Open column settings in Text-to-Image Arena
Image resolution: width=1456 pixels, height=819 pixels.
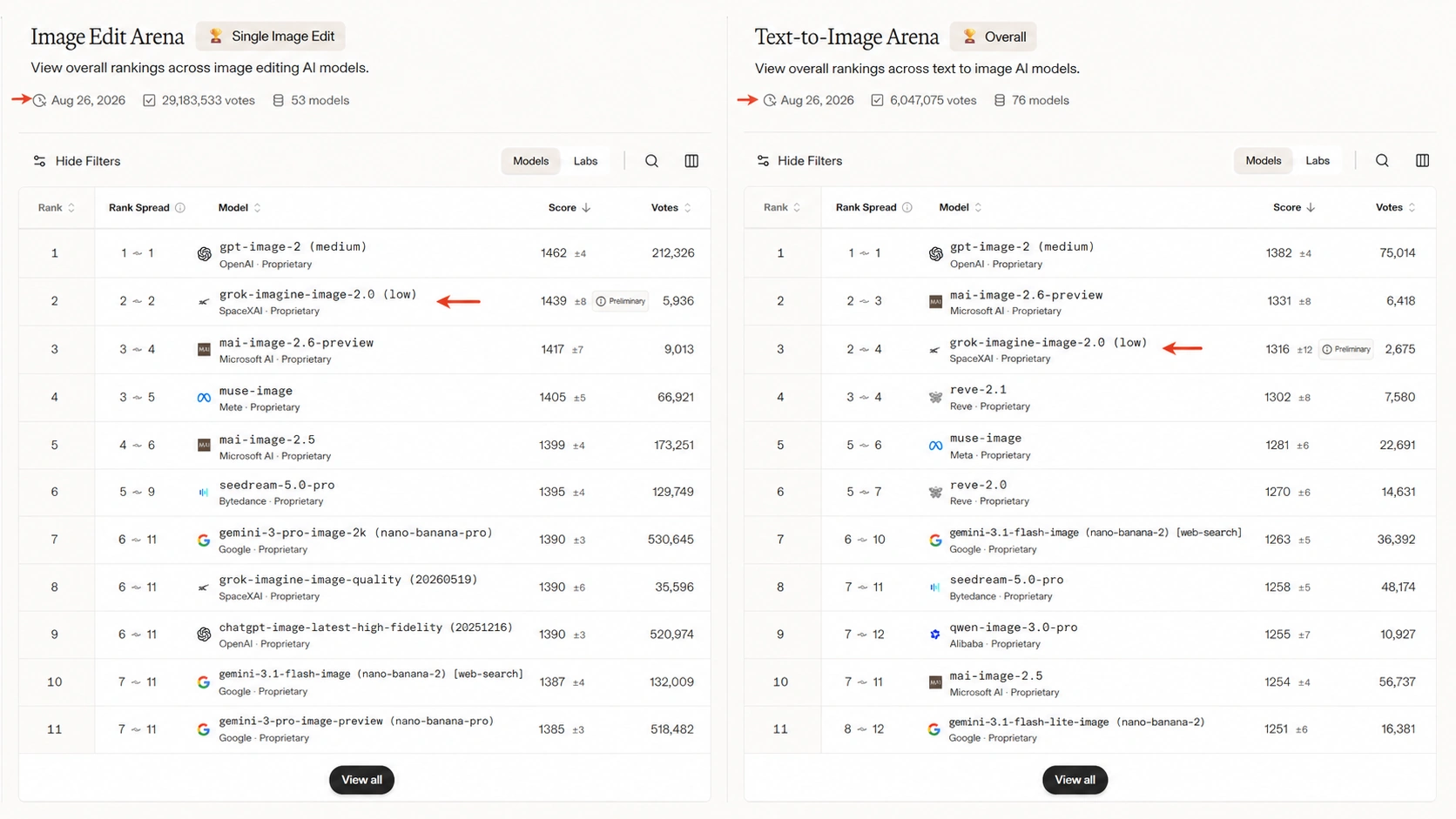point(1422,160)
